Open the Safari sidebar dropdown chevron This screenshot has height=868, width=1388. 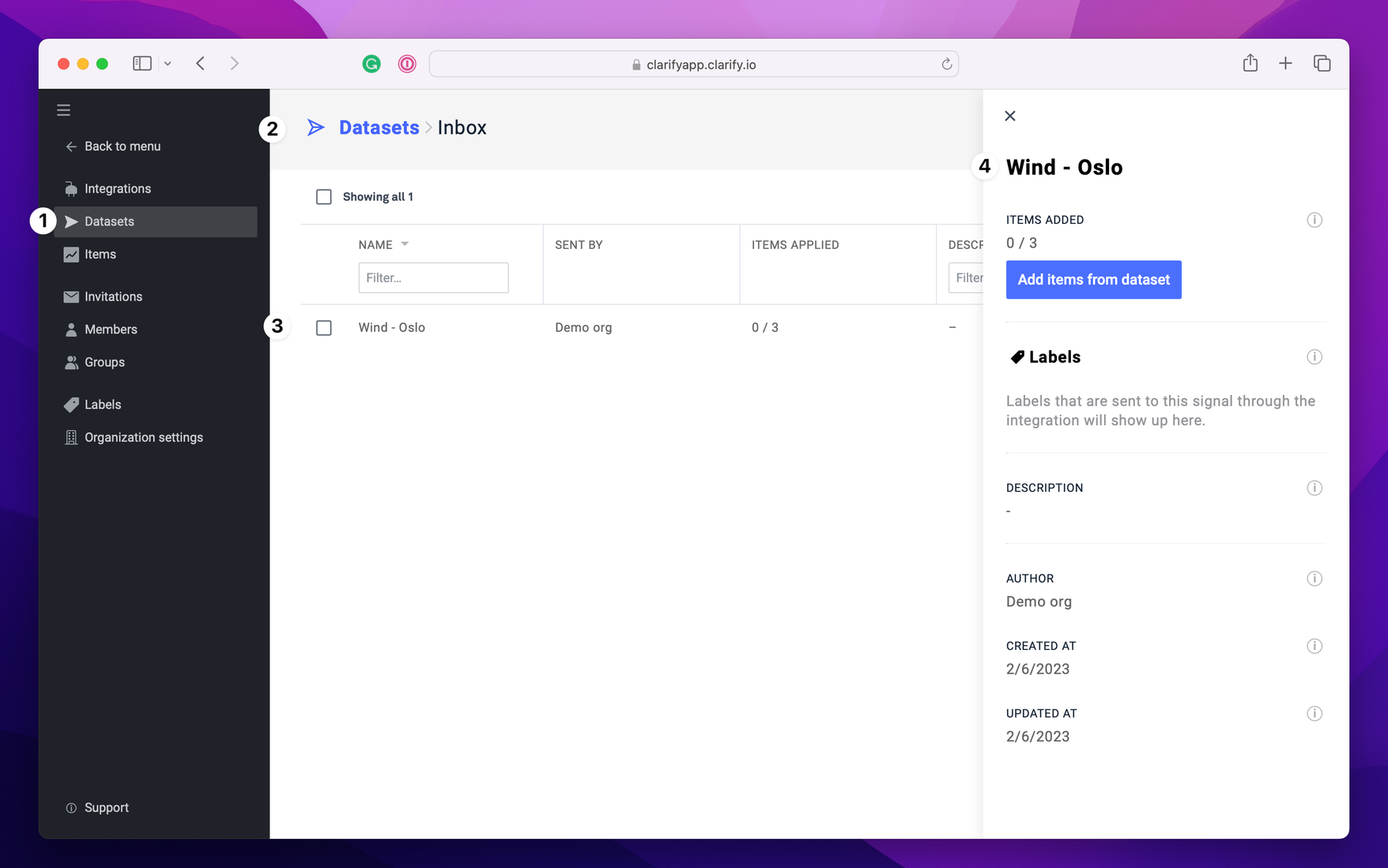coord(168,63)
